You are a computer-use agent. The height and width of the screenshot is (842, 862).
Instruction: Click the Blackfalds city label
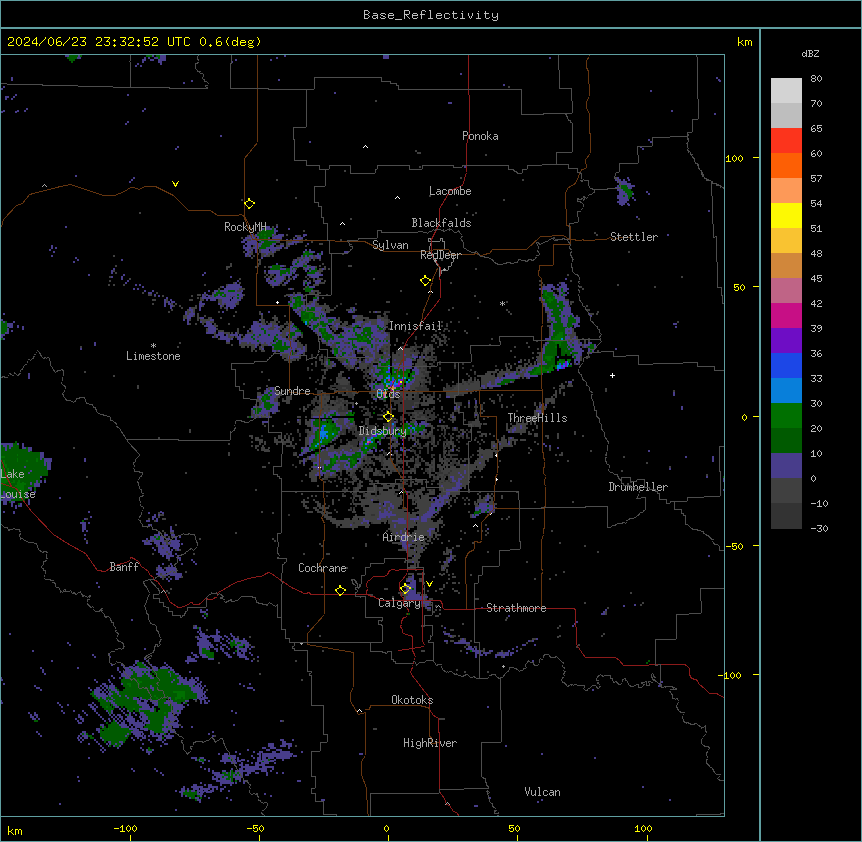441,223
